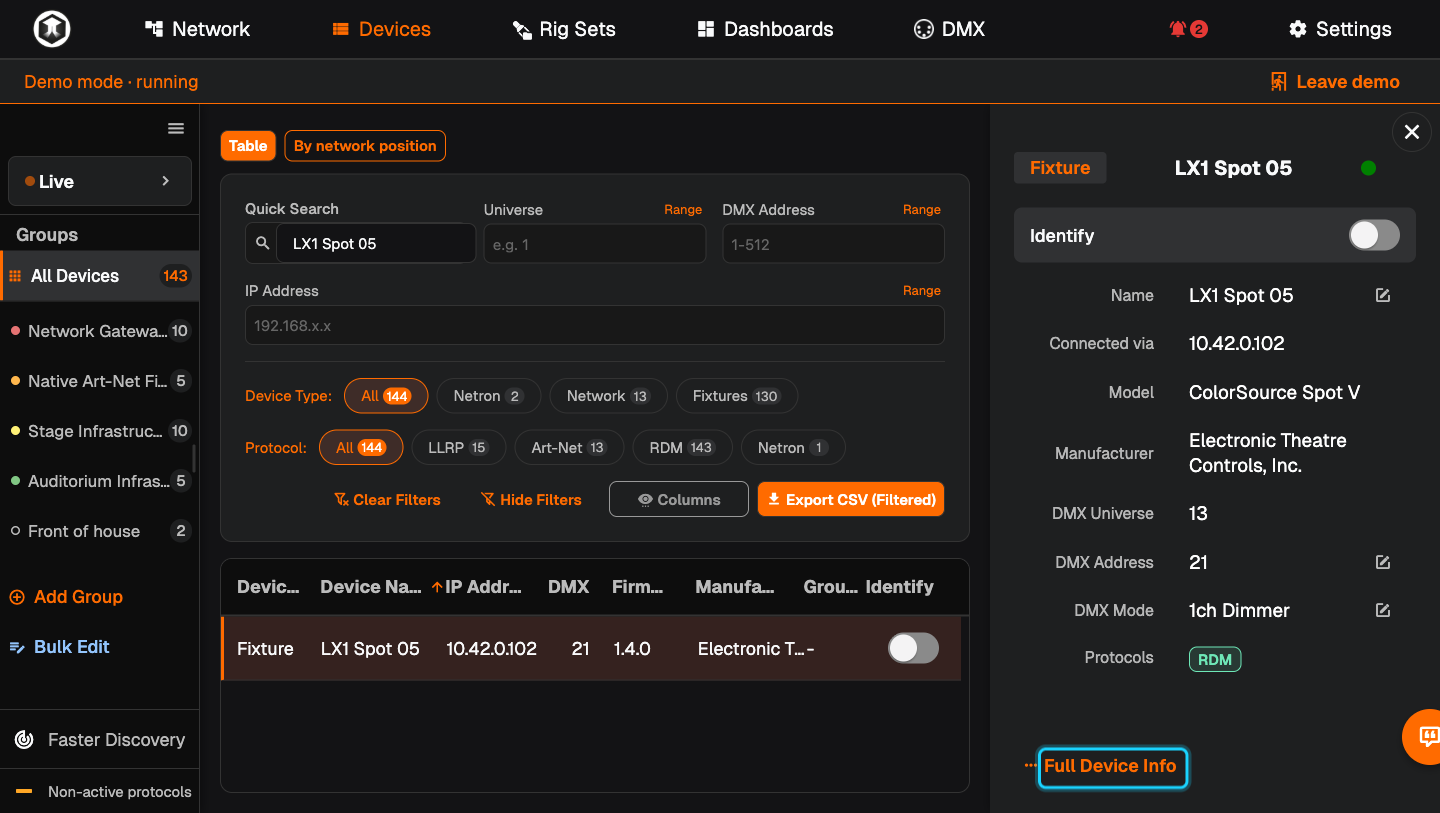Hide the filters panel
The height and width of the screenshot is (813, 1440).
pyautogui.click(x=531, y=499)
